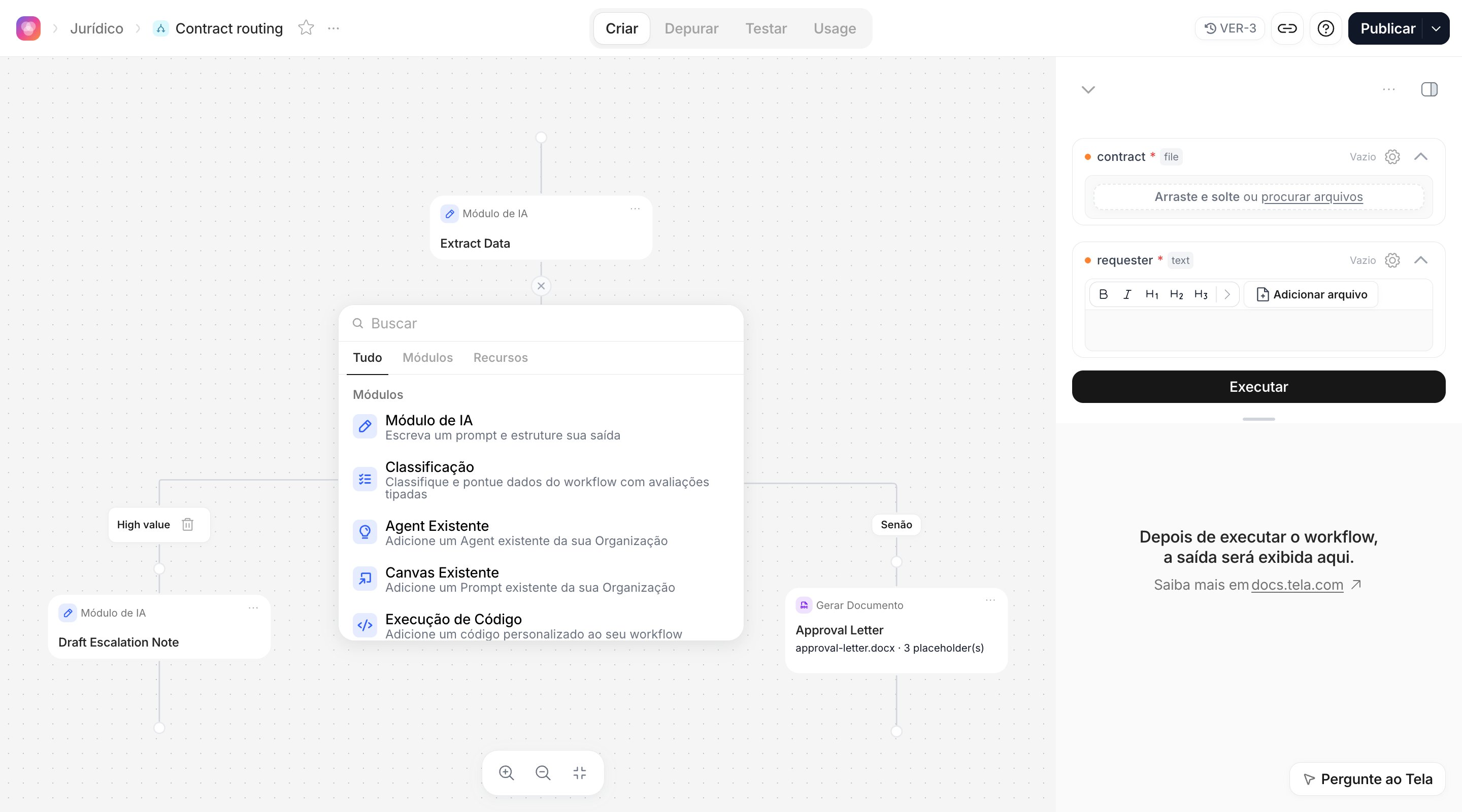Delete the High value branch
The image size is (1462, 812).
pos(188,524)
